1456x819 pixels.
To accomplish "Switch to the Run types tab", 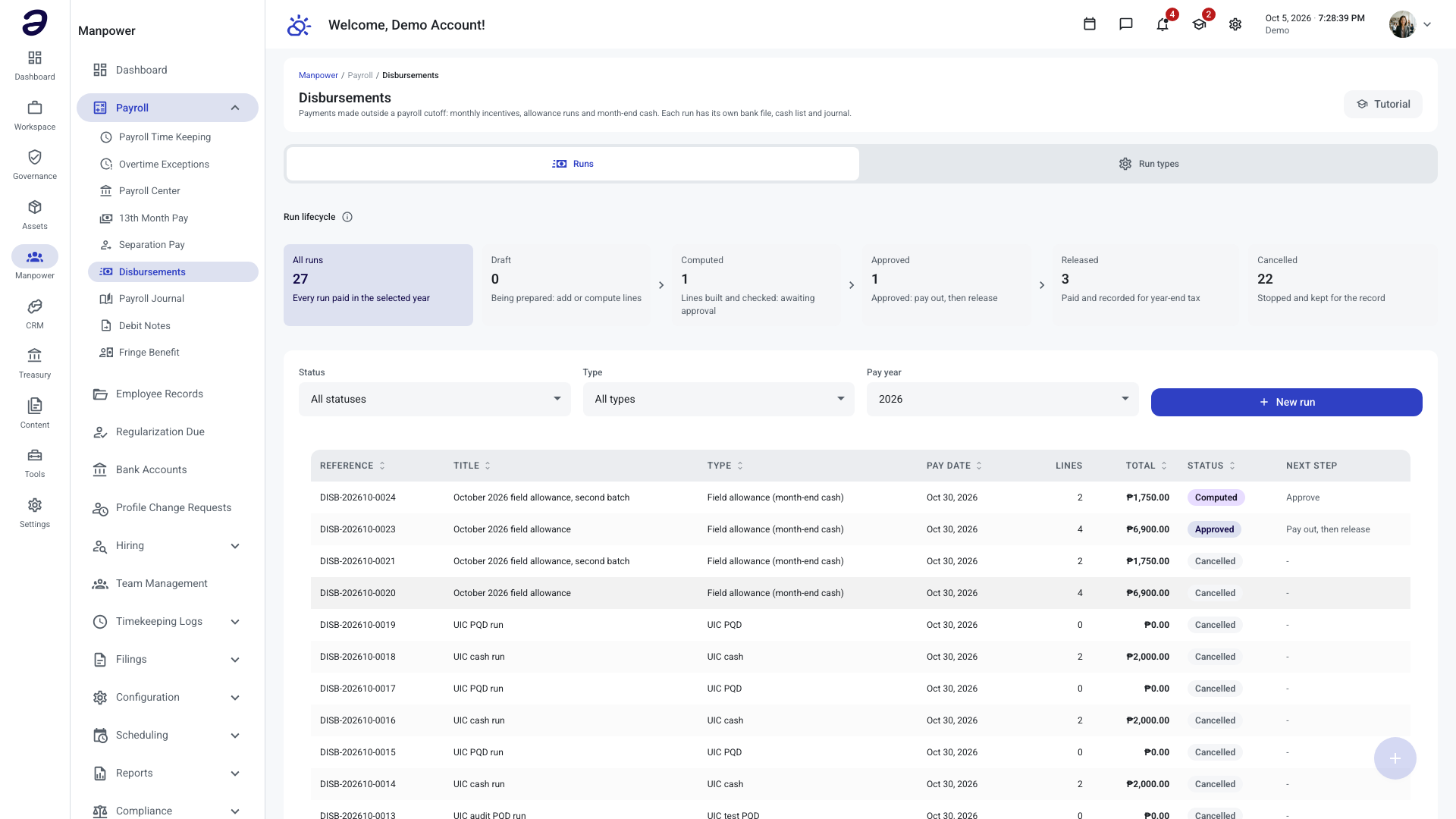I will [x=1148, y=164].
